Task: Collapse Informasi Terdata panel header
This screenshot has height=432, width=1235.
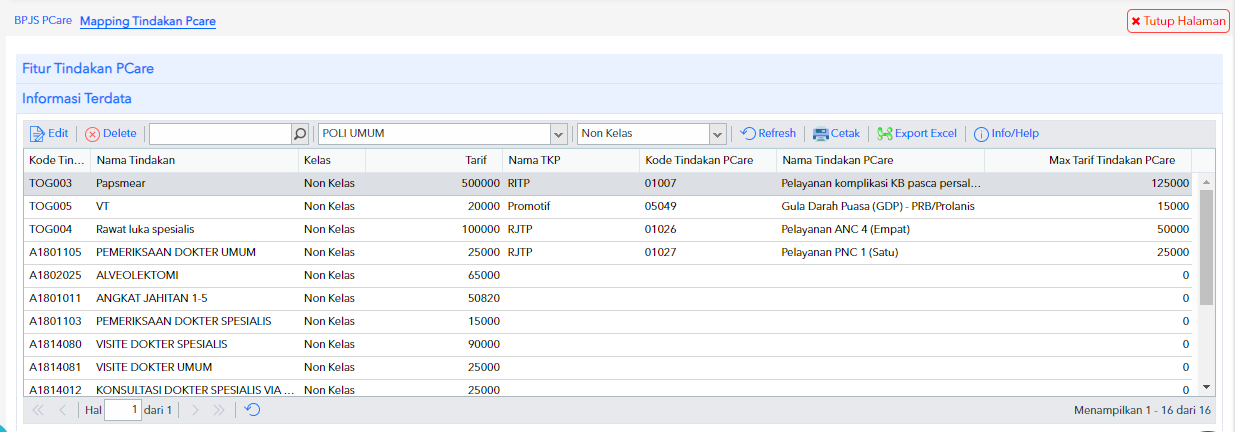Action: [619, 98]
